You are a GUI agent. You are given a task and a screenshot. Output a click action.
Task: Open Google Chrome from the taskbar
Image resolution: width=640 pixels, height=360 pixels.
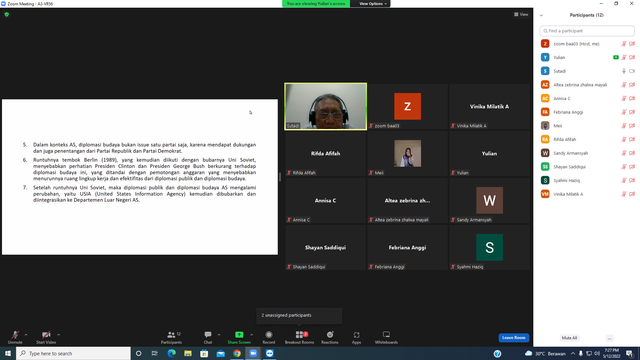[237, 353]
